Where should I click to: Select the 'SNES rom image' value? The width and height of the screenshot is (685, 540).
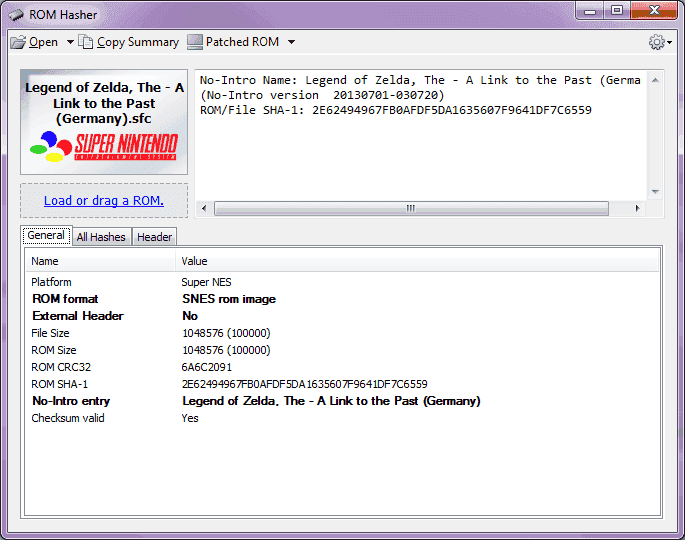(229, 299)
